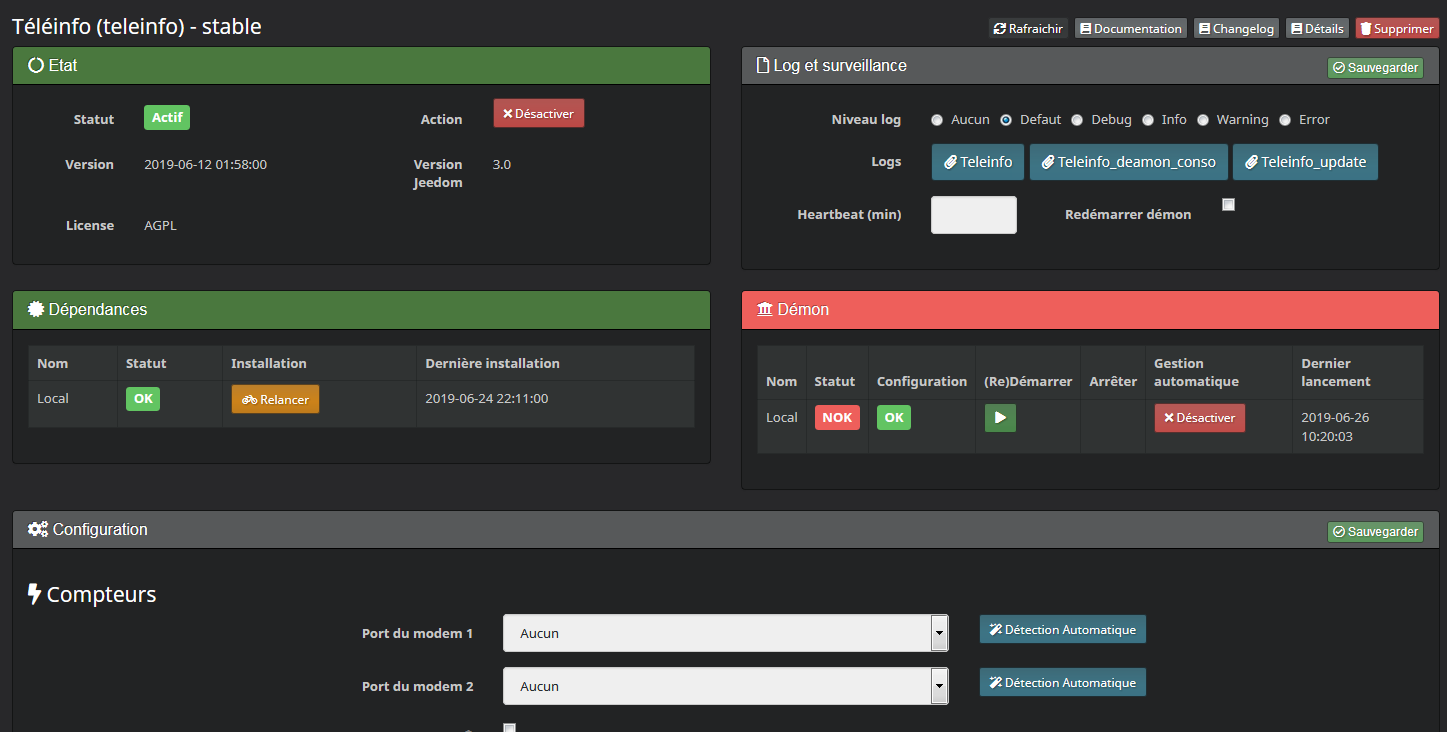Disable daemon automatic management
This screenshot has height=732, width=1447.
coord(1199,418)
